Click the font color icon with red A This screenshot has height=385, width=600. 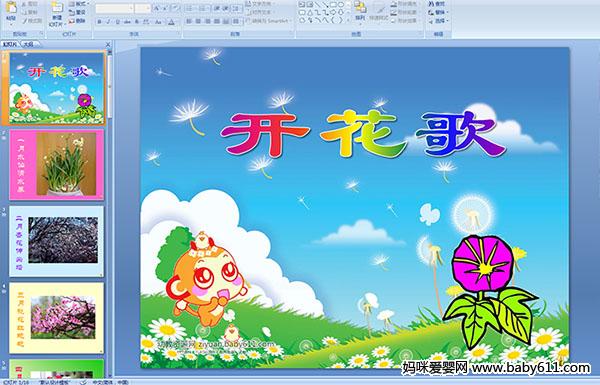click(x=171, y=22)
